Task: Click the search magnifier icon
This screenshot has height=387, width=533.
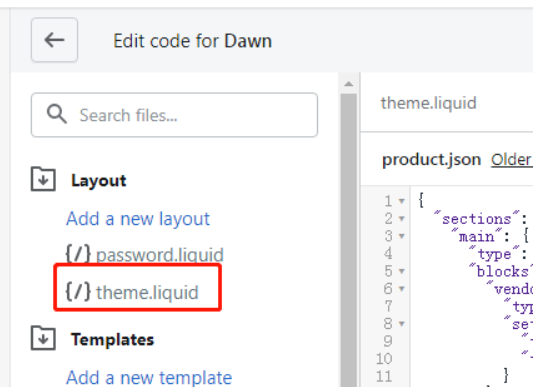Action: click(56, 114)
